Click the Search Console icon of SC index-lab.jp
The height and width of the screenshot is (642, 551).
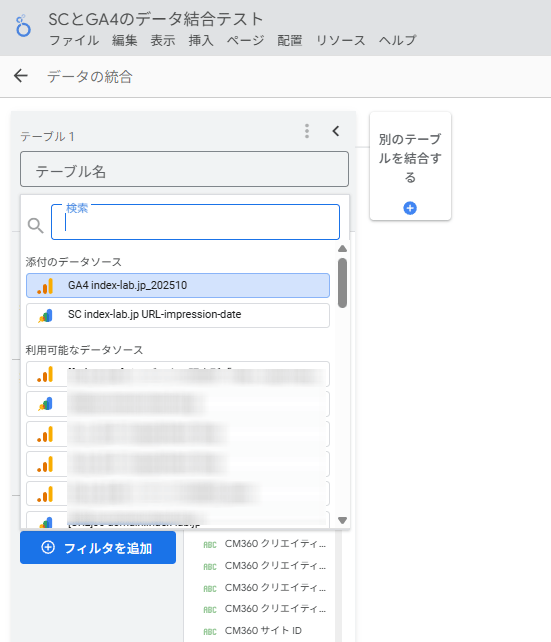point(45,316)
